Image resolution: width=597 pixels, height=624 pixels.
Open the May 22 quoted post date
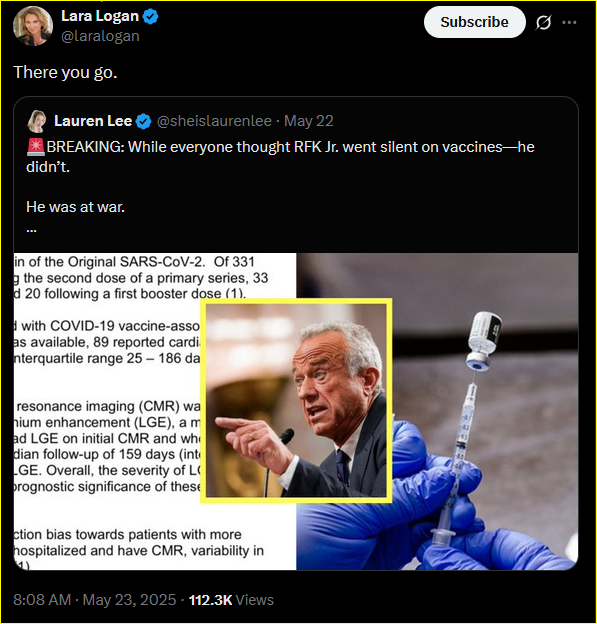coord(308,121)
